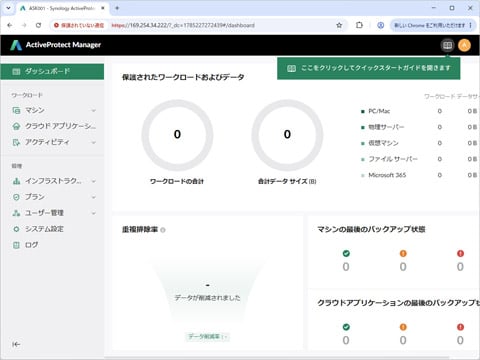The width and height of the screenshot is (480, 360).
Task: Open システム設定 in the sidebar
Action: click(52, 229)
